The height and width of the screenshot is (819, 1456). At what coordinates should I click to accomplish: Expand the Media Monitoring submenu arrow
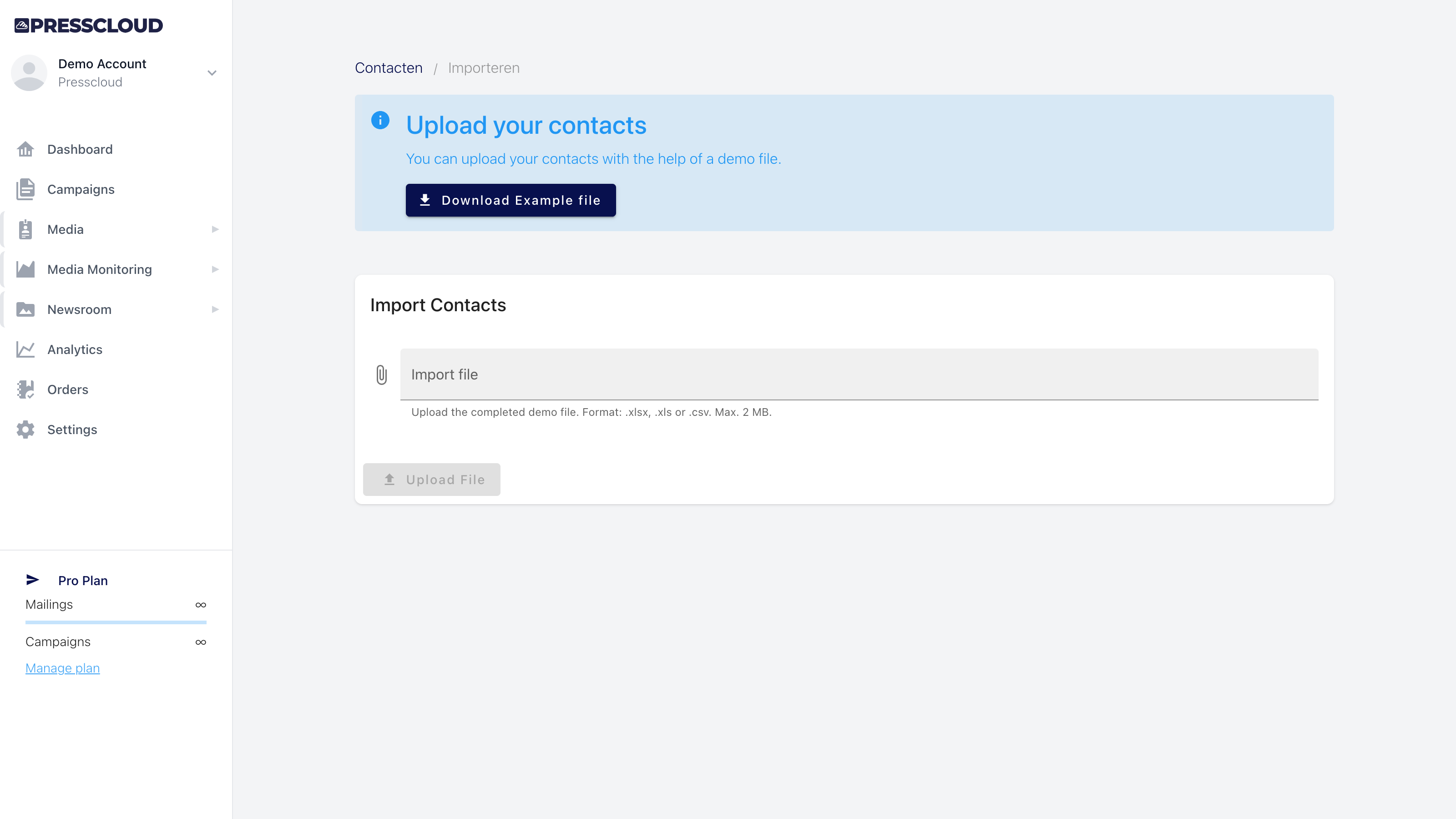(x=215, y=270)
